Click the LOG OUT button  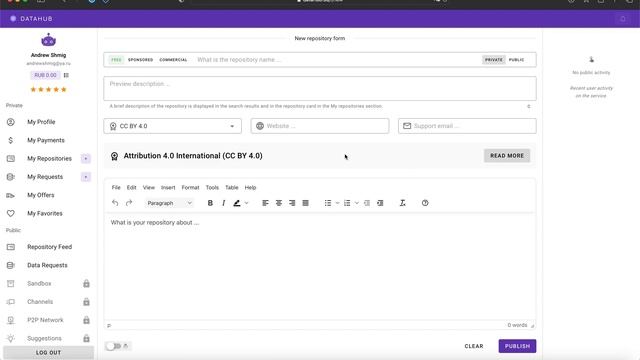[48, 353]
